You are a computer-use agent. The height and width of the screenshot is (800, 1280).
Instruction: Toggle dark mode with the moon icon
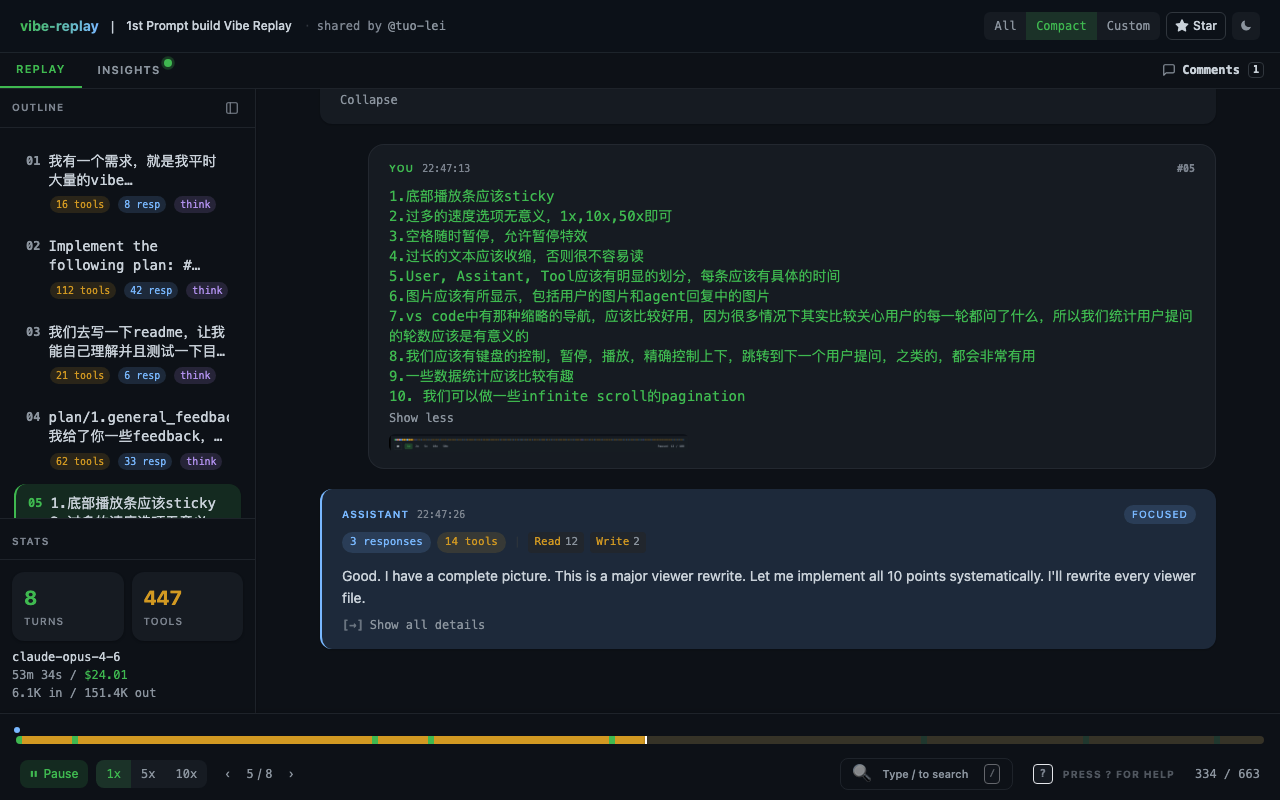(1246, 26)
